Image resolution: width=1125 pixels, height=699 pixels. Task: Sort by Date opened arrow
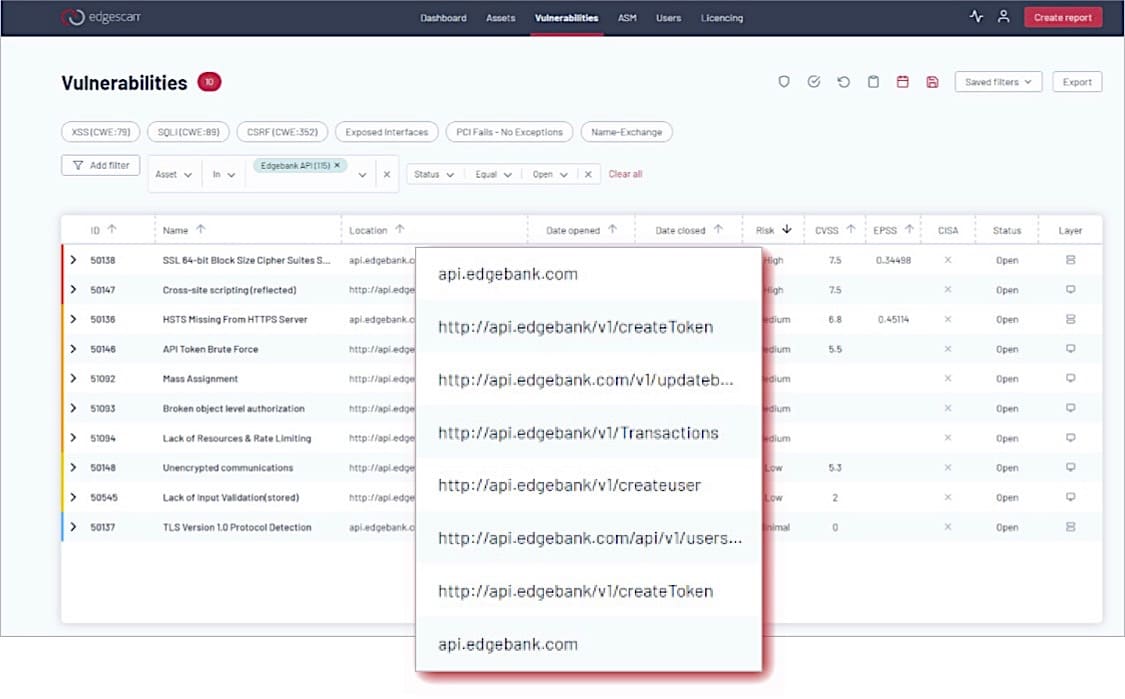(612, 230)
